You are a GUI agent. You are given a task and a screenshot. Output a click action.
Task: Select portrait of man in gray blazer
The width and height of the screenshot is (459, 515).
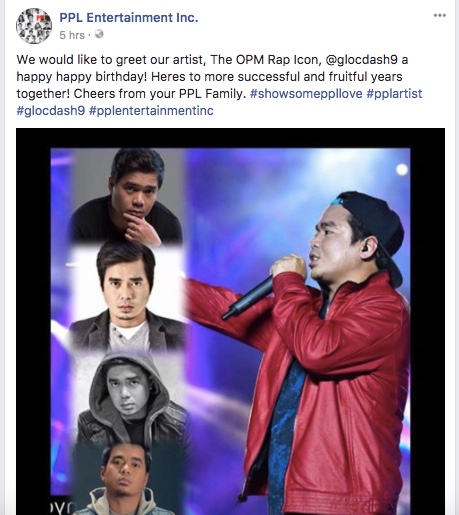pos(127,298)
